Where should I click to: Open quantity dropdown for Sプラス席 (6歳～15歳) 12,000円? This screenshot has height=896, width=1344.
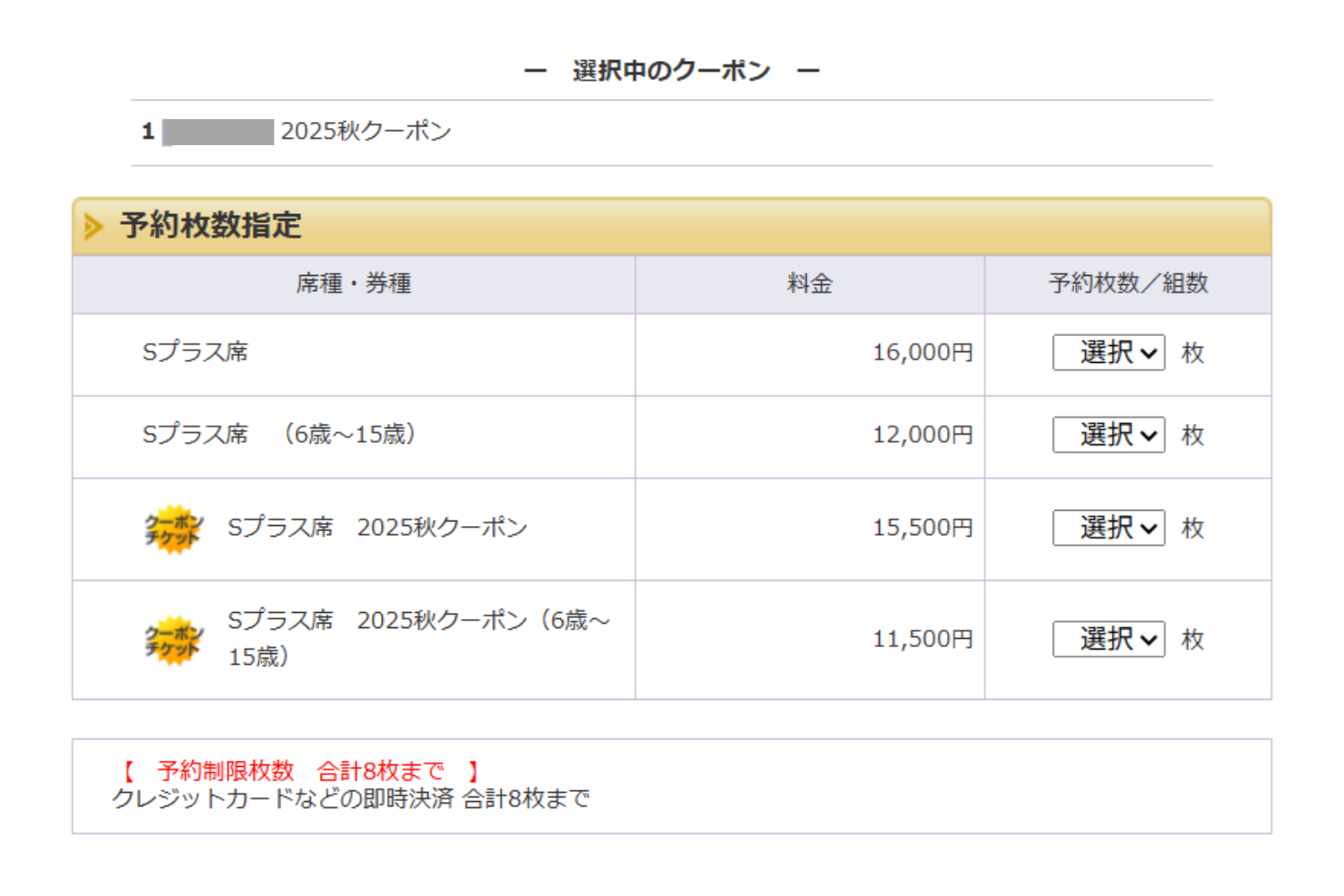coord(1108,435)
